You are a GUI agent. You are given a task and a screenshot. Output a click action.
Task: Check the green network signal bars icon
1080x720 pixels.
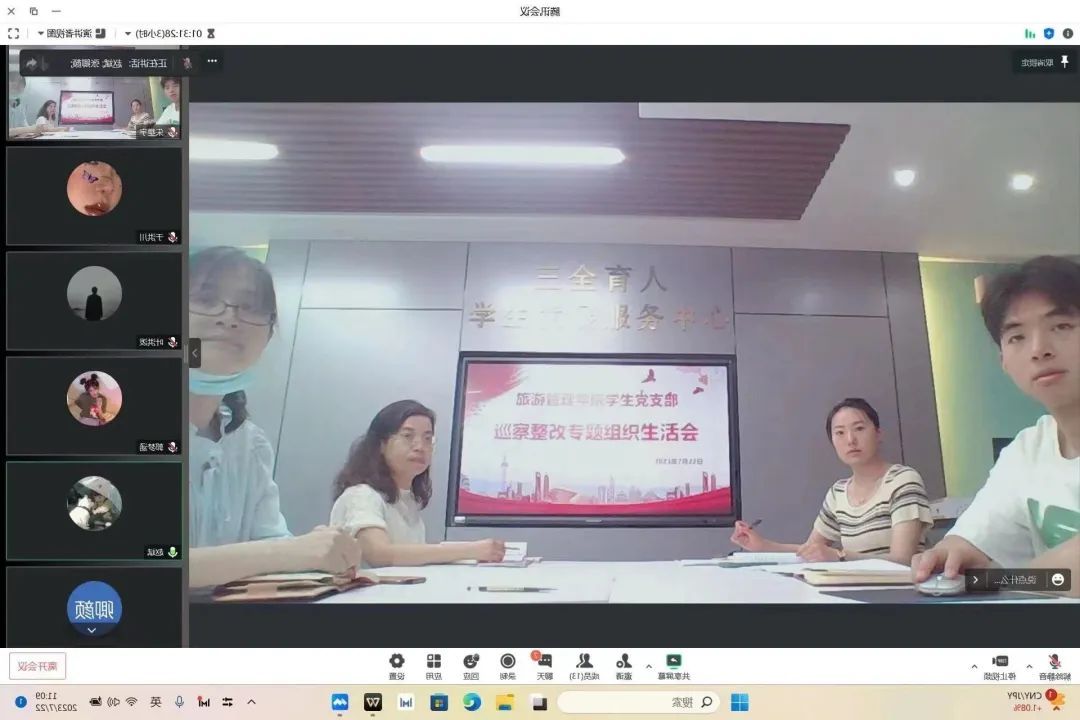coord(1030,33)
